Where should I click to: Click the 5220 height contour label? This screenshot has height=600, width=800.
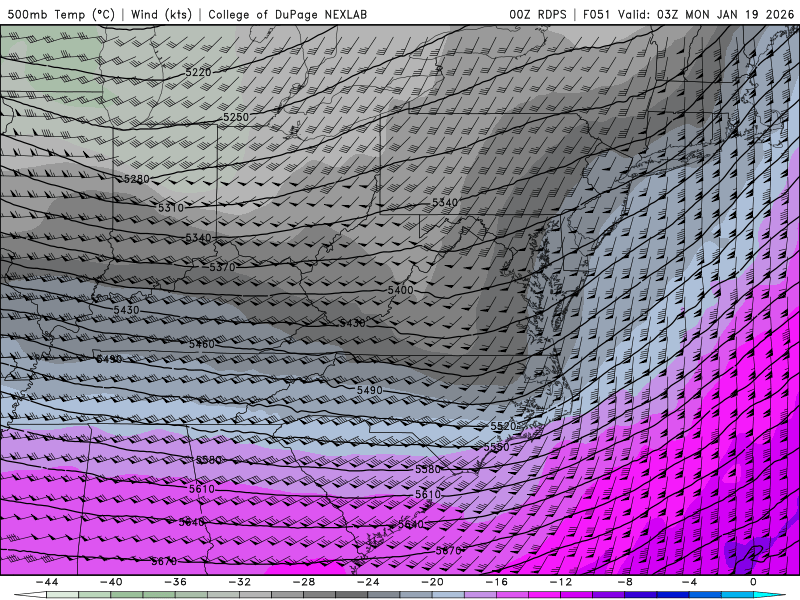tap(198, 72)
